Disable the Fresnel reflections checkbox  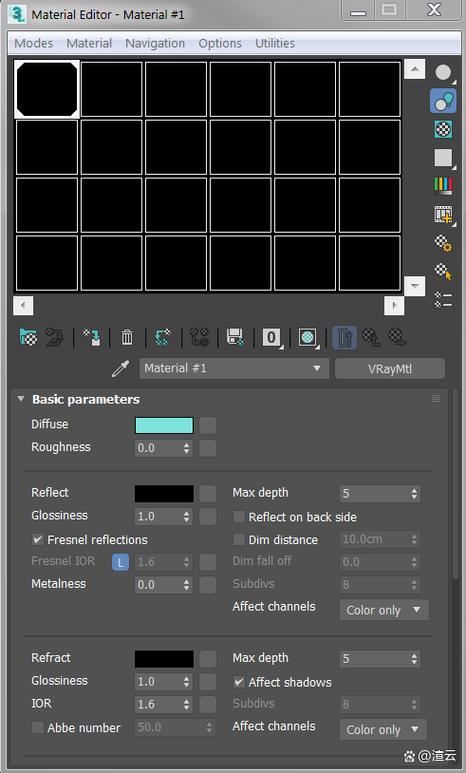coord(37,539)
